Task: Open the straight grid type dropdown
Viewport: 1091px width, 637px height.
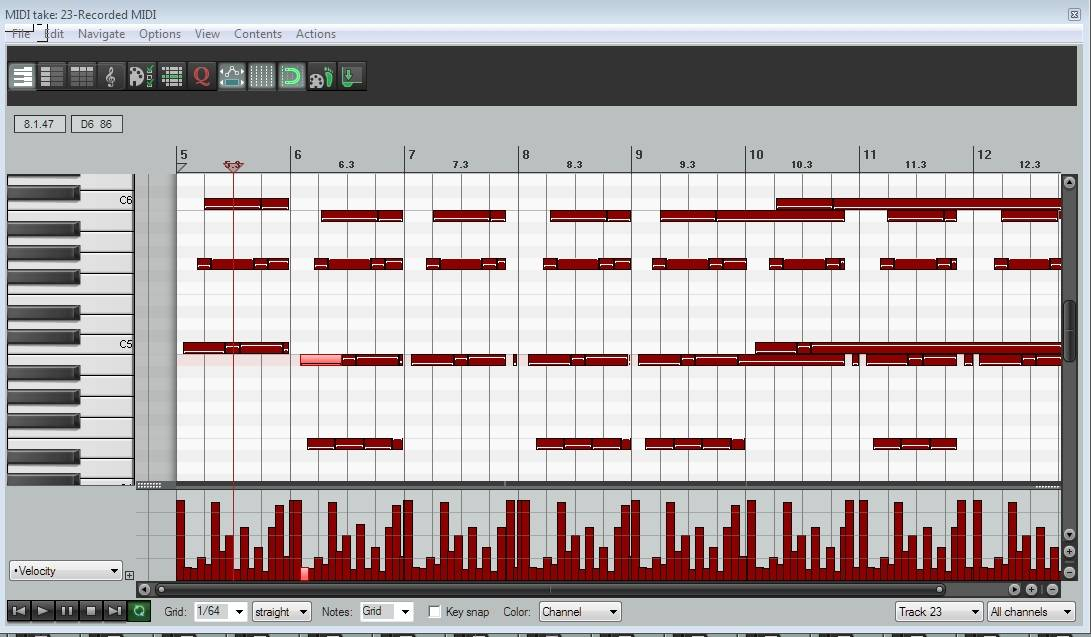Action: coord(281,611)
